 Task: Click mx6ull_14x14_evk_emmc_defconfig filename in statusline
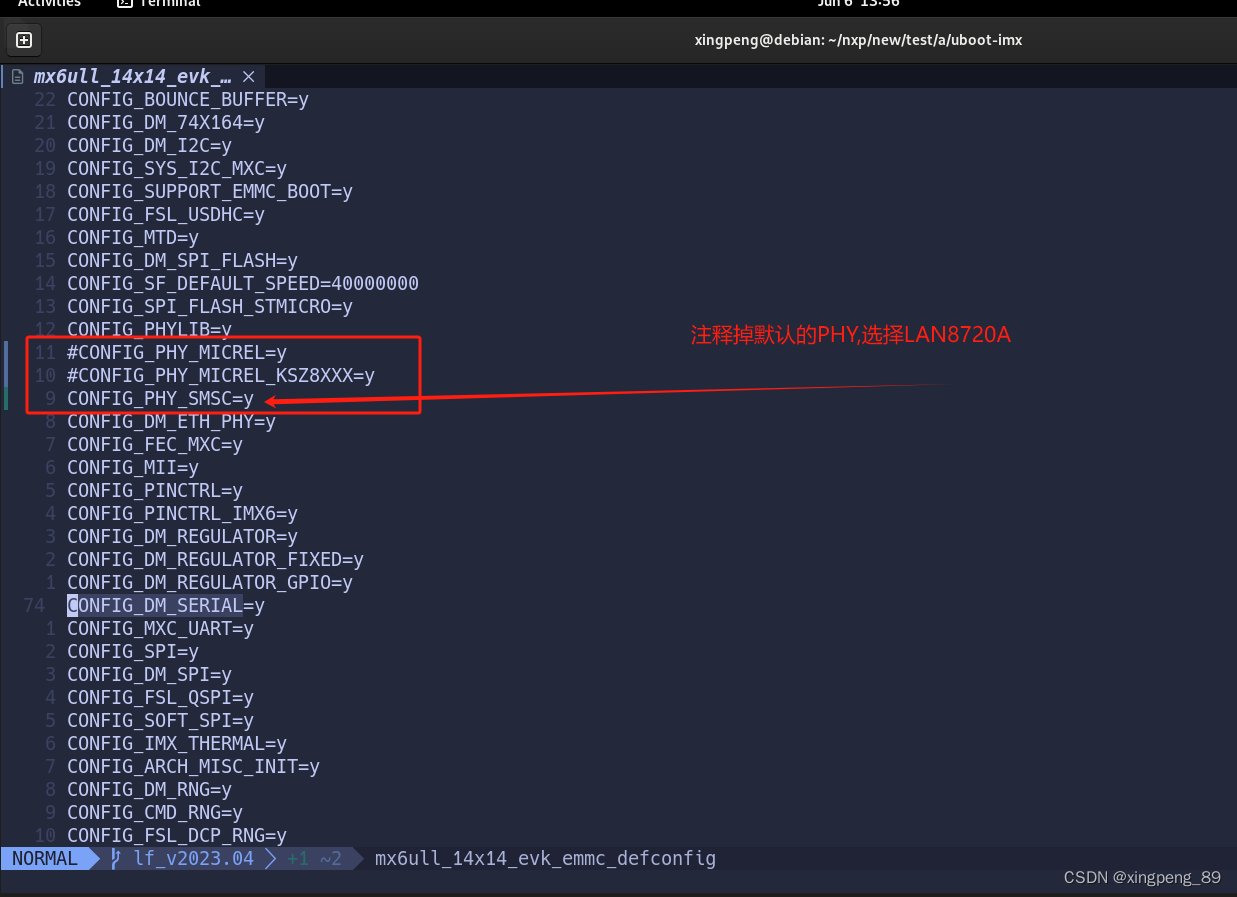click(x=545, y=858)
